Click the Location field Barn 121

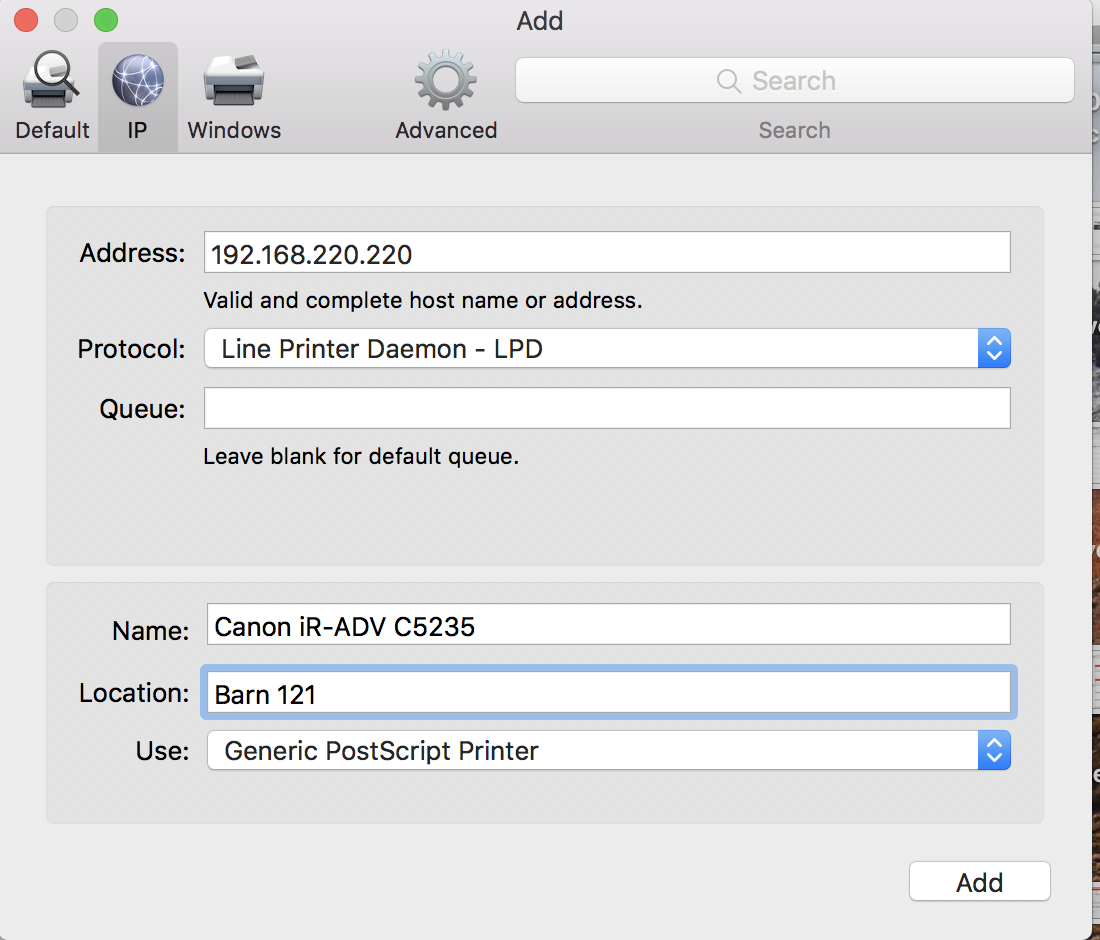[x=608, y=692]
